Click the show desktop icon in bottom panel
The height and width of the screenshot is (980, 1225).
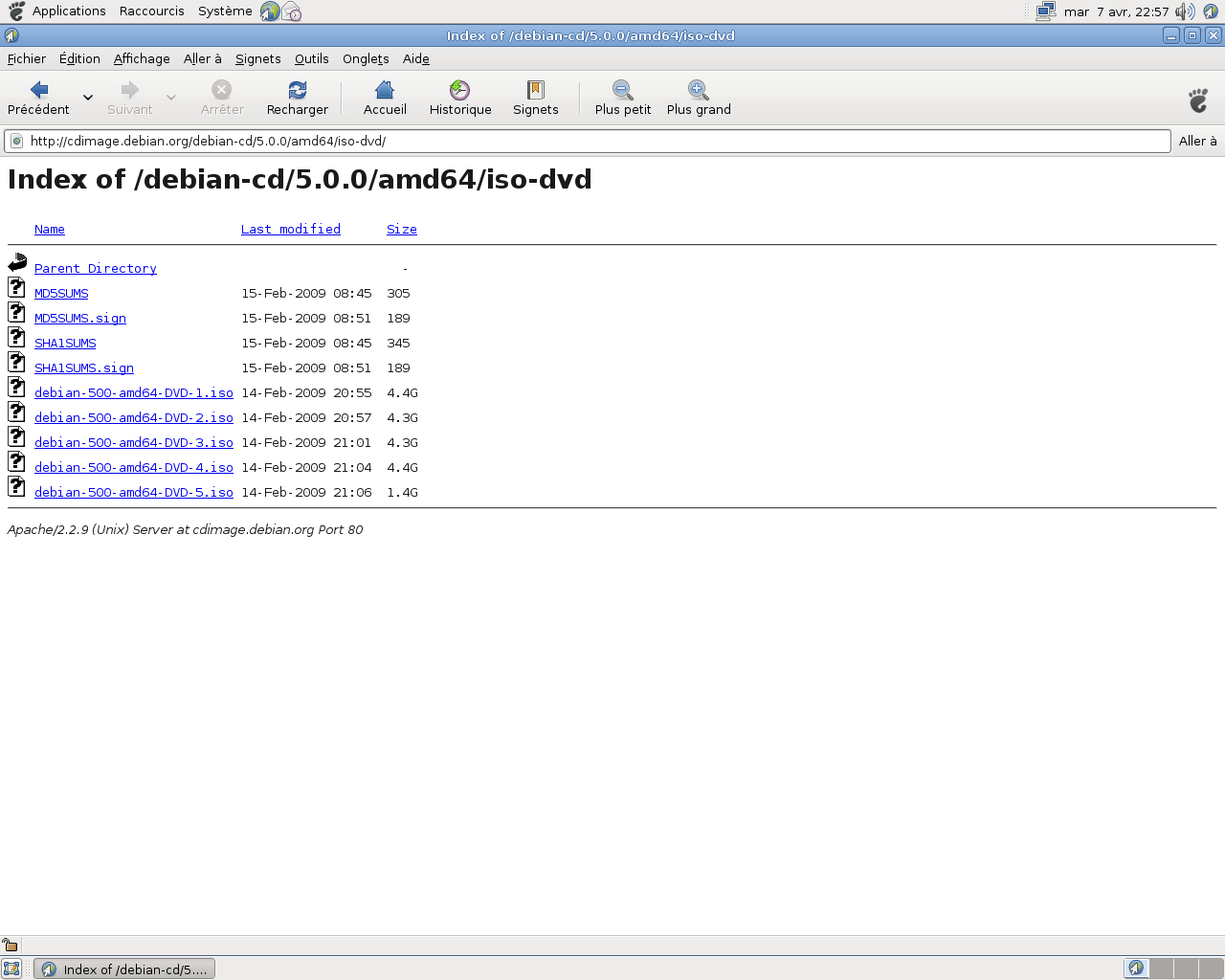(x=11, y=969)
